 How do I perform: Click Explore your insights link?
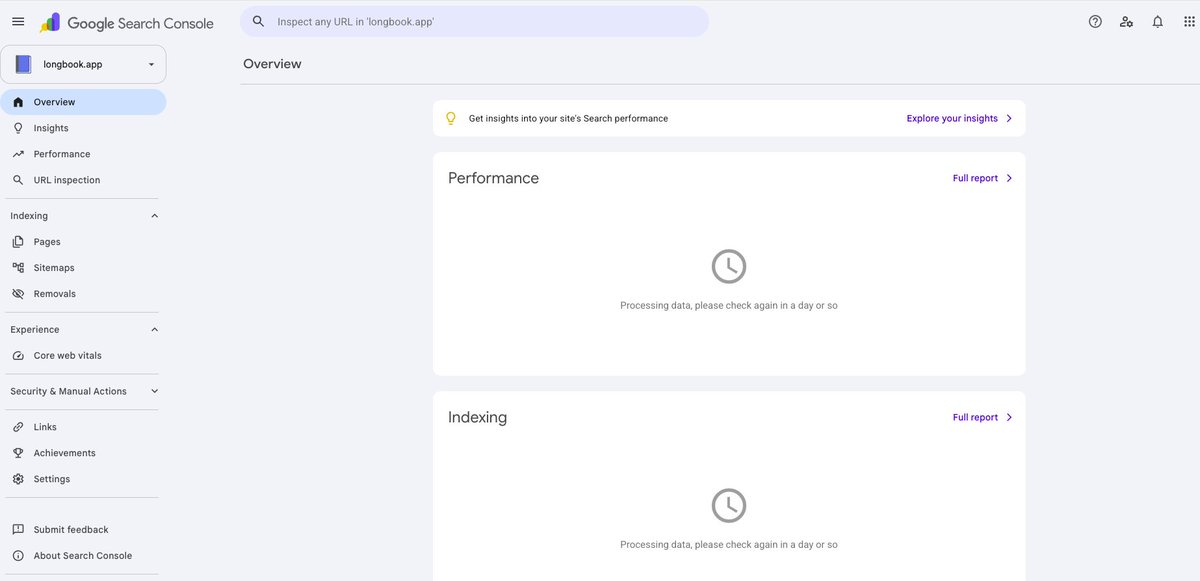pyautogui.click(x=952, y=118)
